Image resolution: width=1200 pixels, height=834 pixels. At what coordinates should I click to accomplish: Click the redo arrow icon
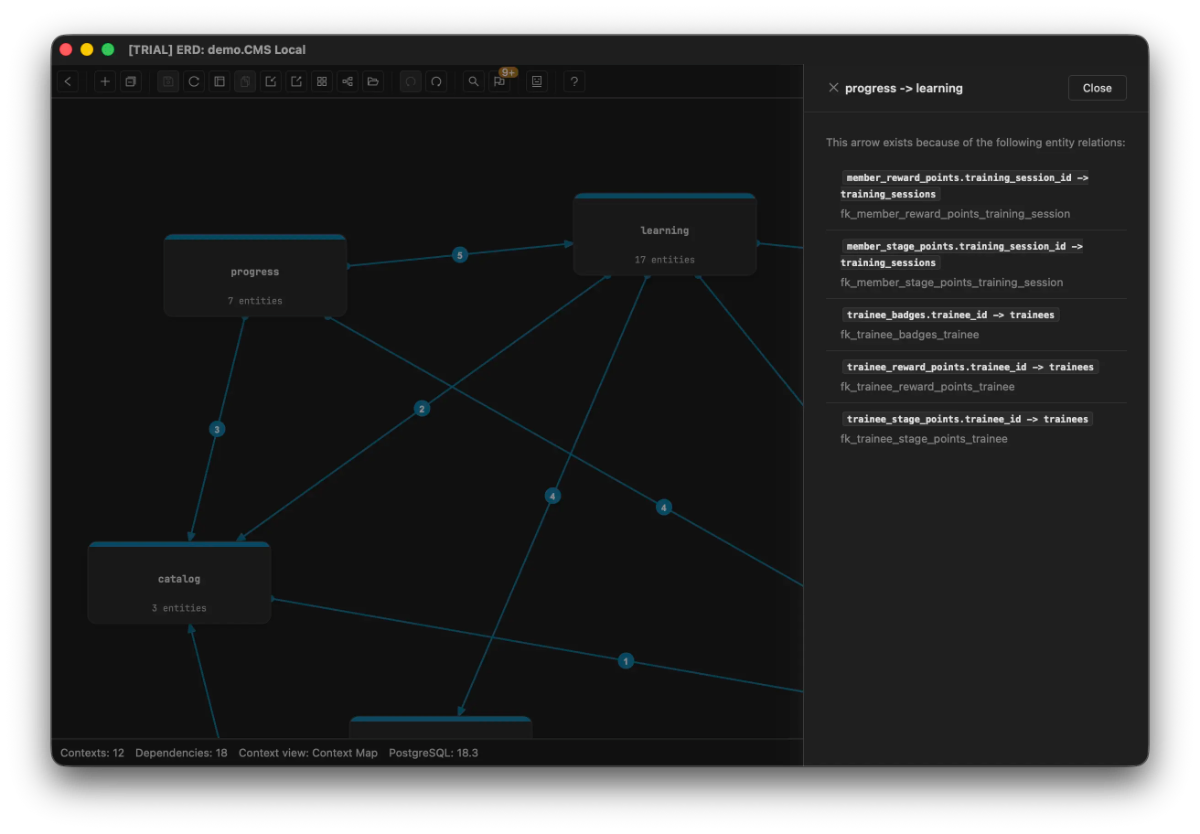click(436, 82)
